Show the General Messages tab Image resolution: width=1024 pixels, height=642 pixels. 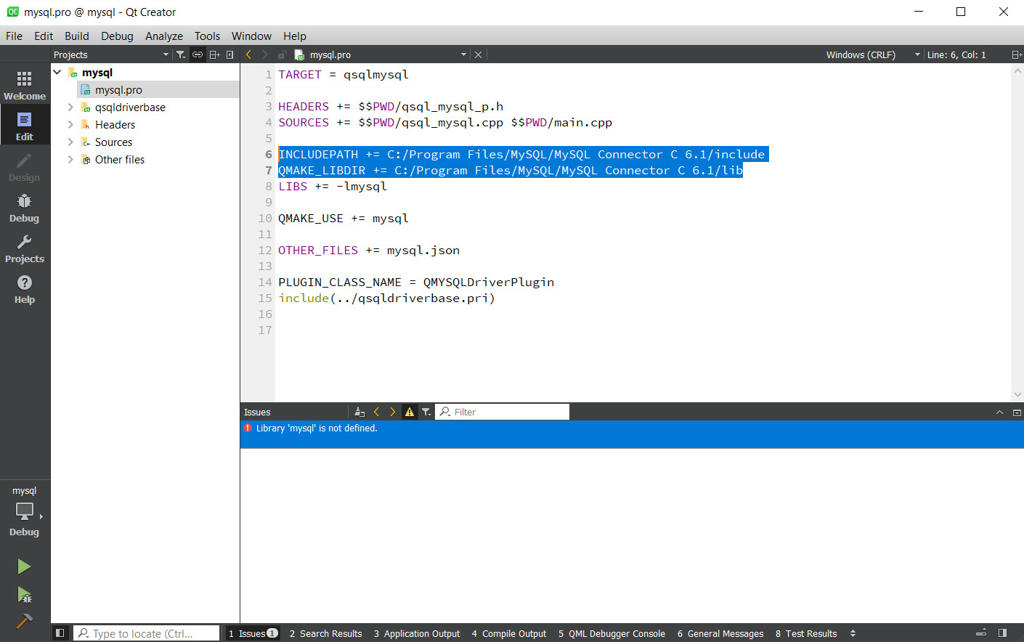pos(720,634)
